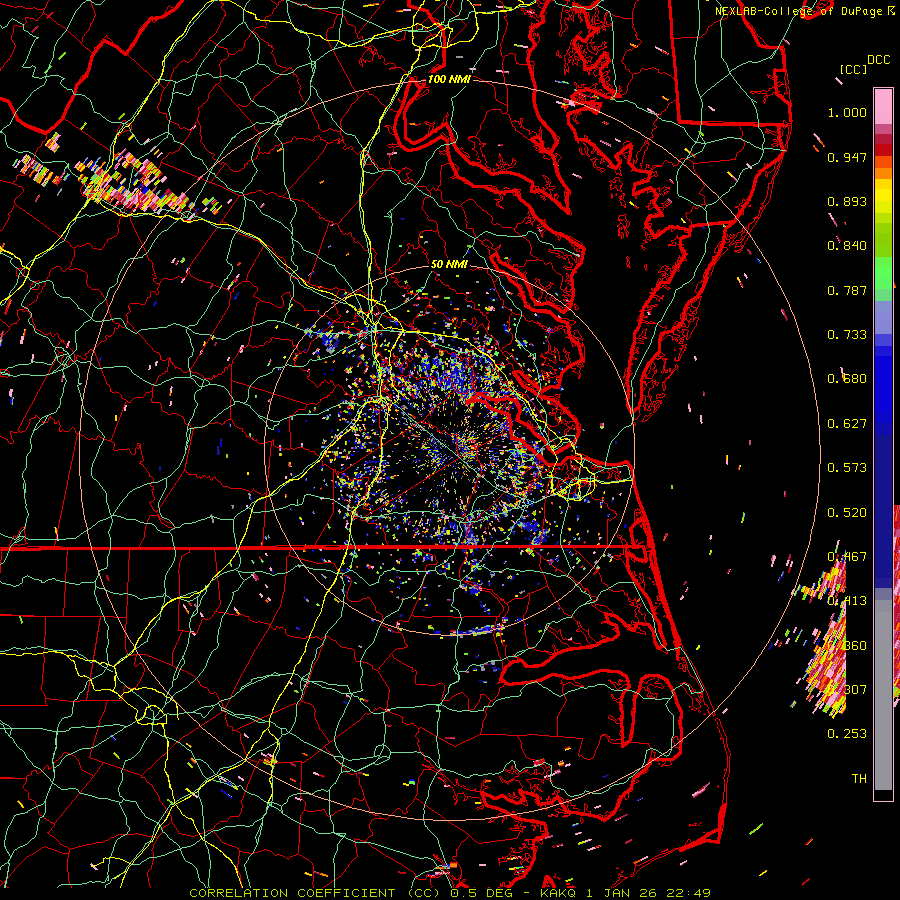Click the 1.000 legend value
The image size is (900, 900).
point(847,112)
